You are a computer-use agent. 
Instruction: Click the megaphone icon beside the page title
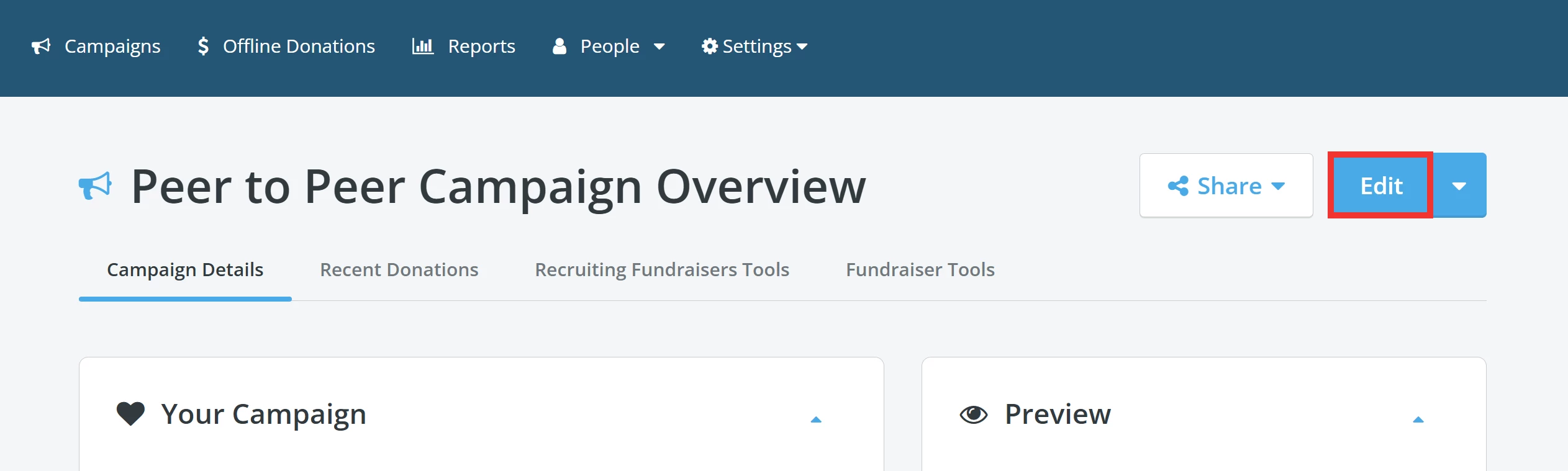coord(94,184)
